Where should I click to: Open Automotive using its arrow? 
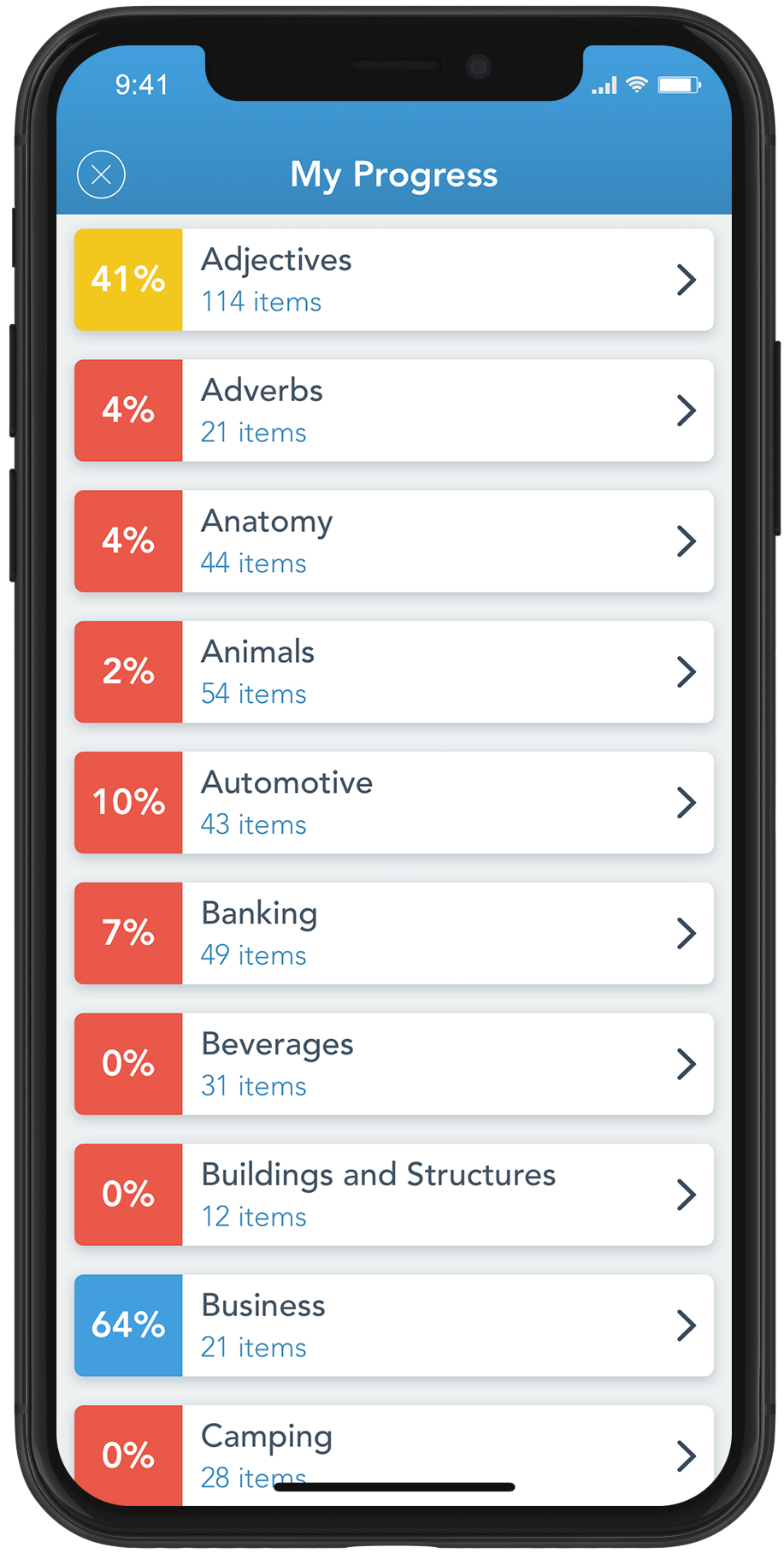[686, 803]
